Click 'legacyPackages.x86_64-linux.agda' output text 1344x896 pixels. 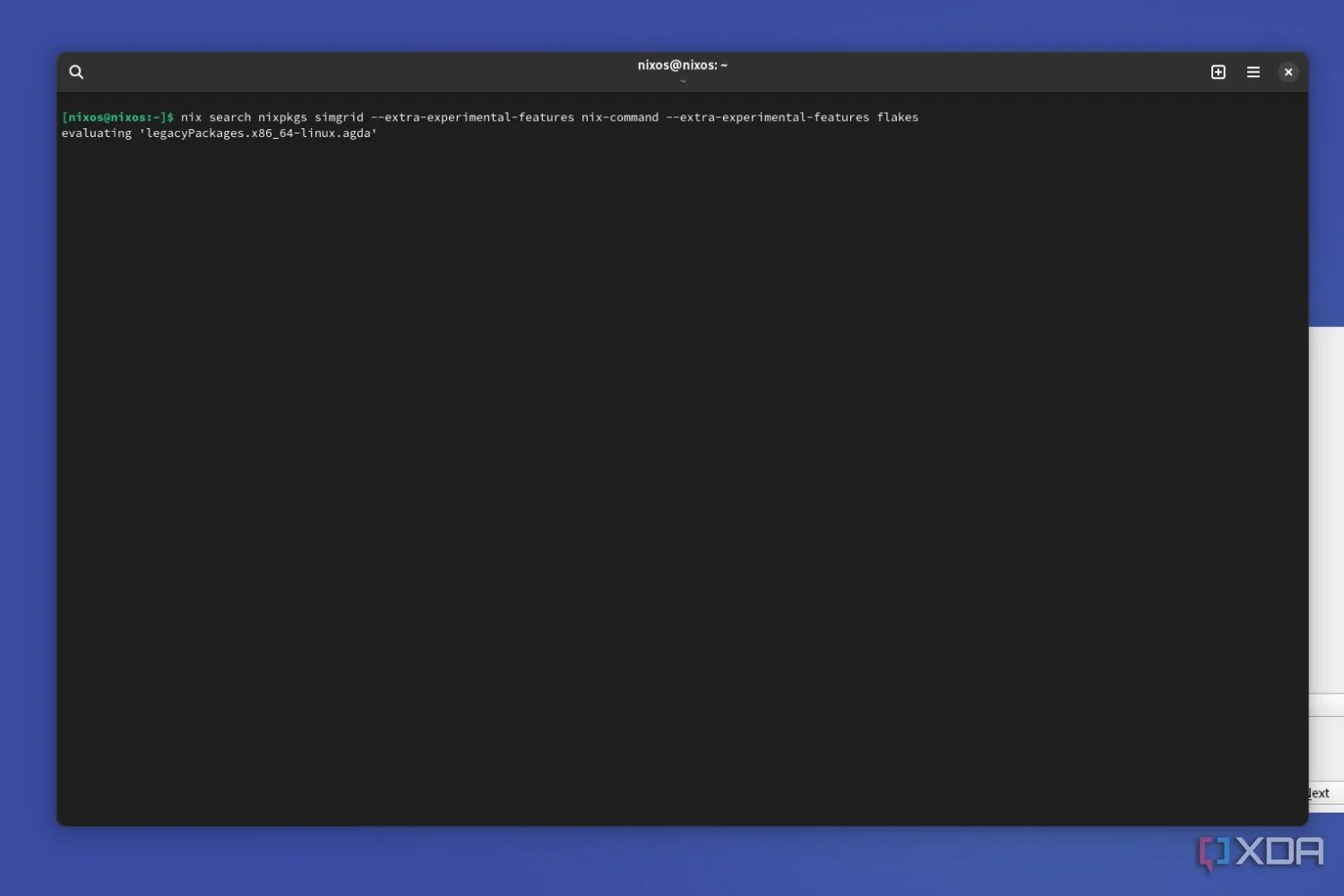pyautogui.click(x=258, y=134)
